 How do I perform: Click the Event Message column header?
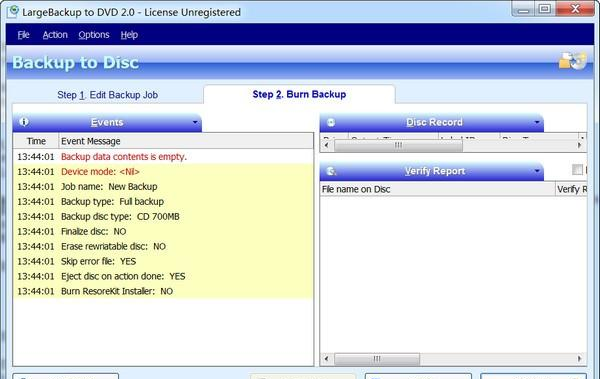[186, 141]
